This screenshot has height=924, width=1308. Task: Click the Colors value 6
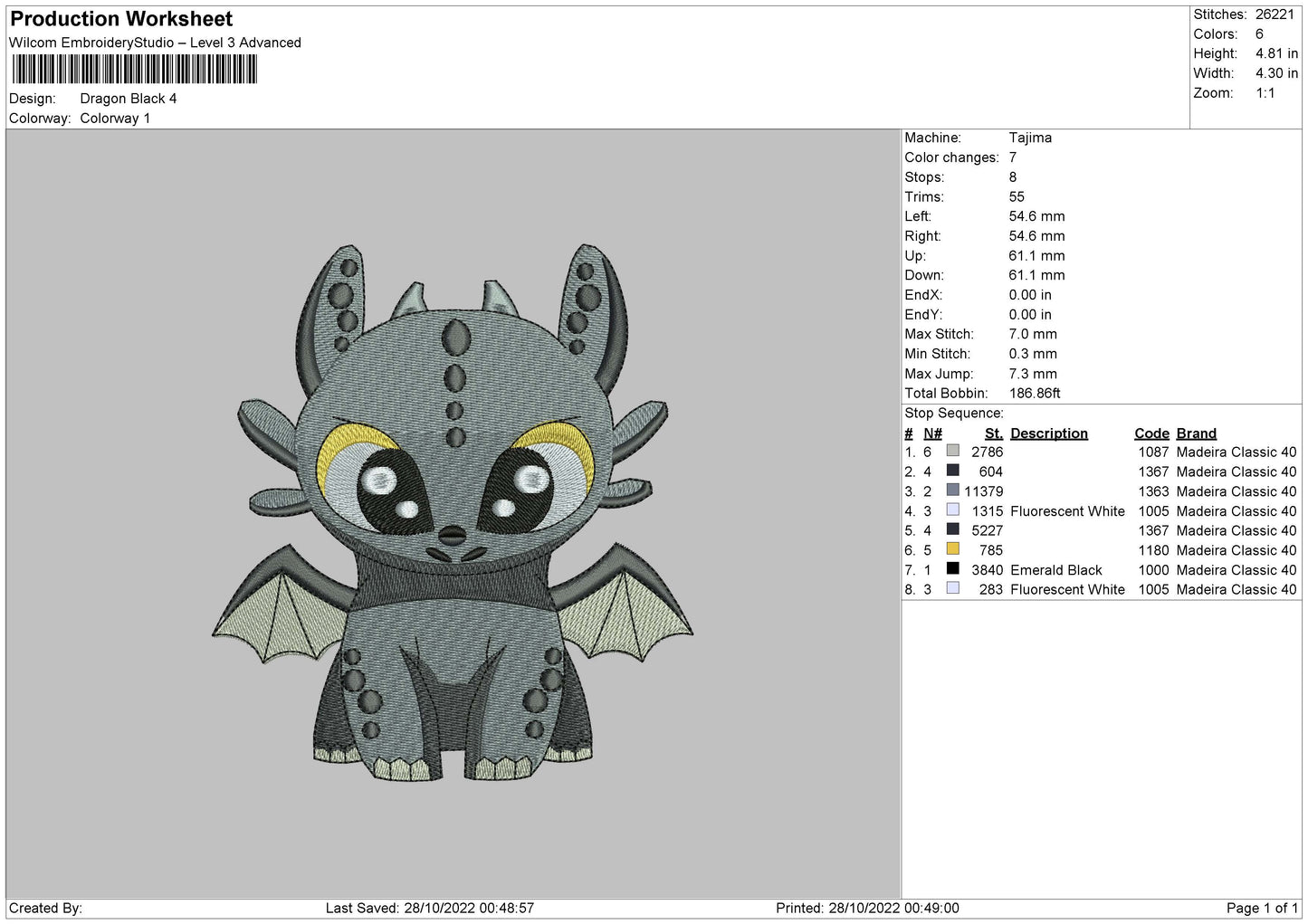coord(1259,34)
